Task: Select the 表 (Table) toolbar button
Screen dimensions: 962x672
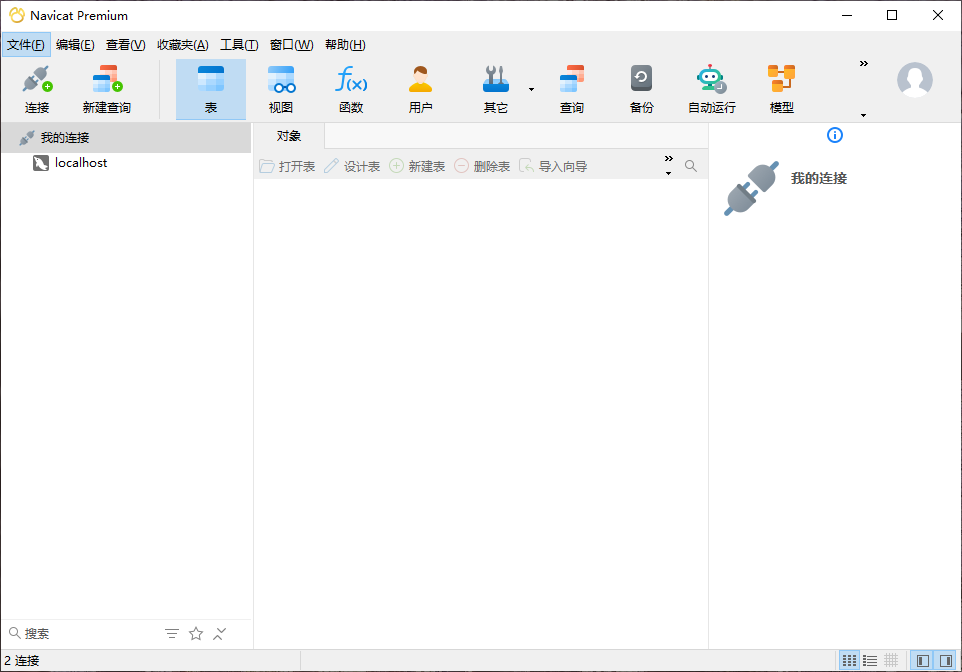Action: point(210,90)
